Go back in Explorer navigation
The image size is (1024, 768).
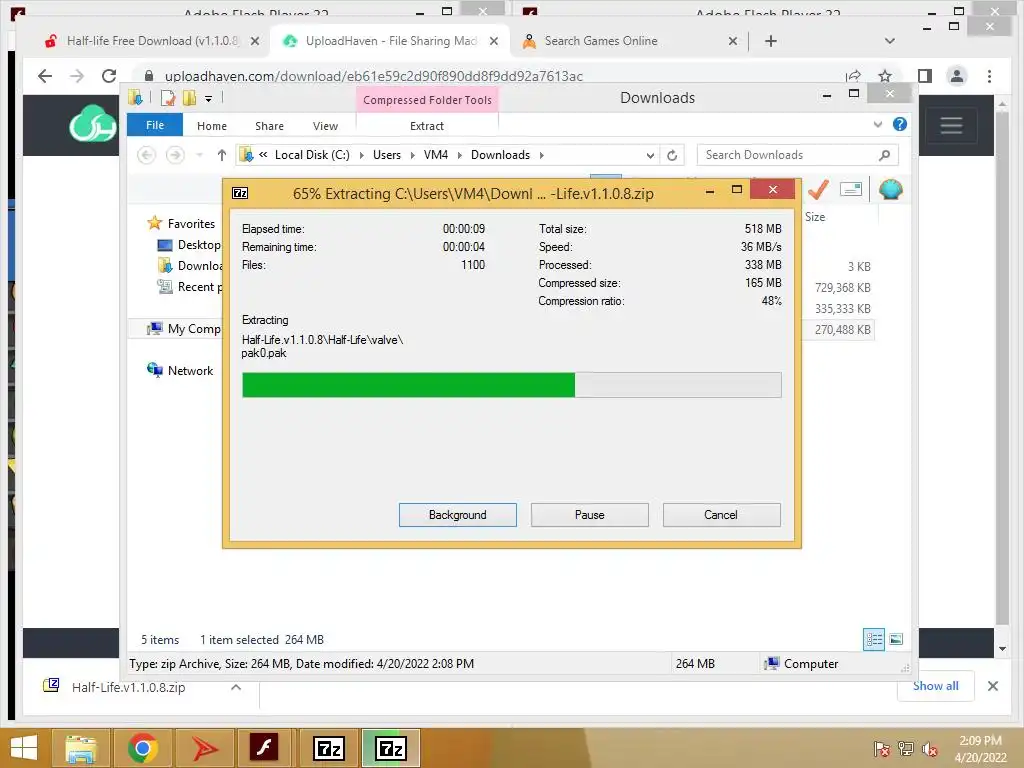coord(146,155)
